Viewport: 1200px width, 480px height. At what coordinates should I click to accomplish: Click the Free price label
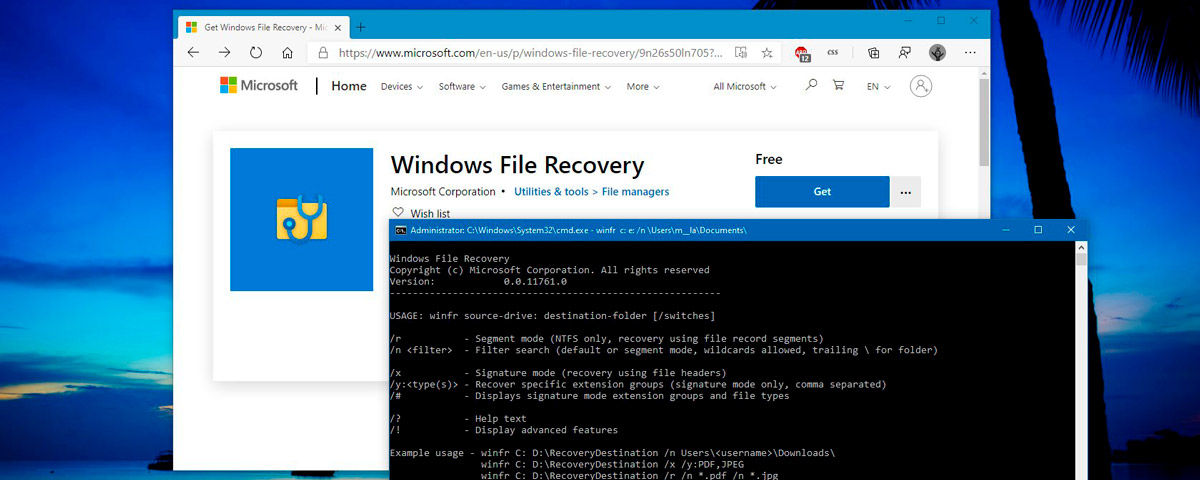pyautogui.click(x=769, y=159)
